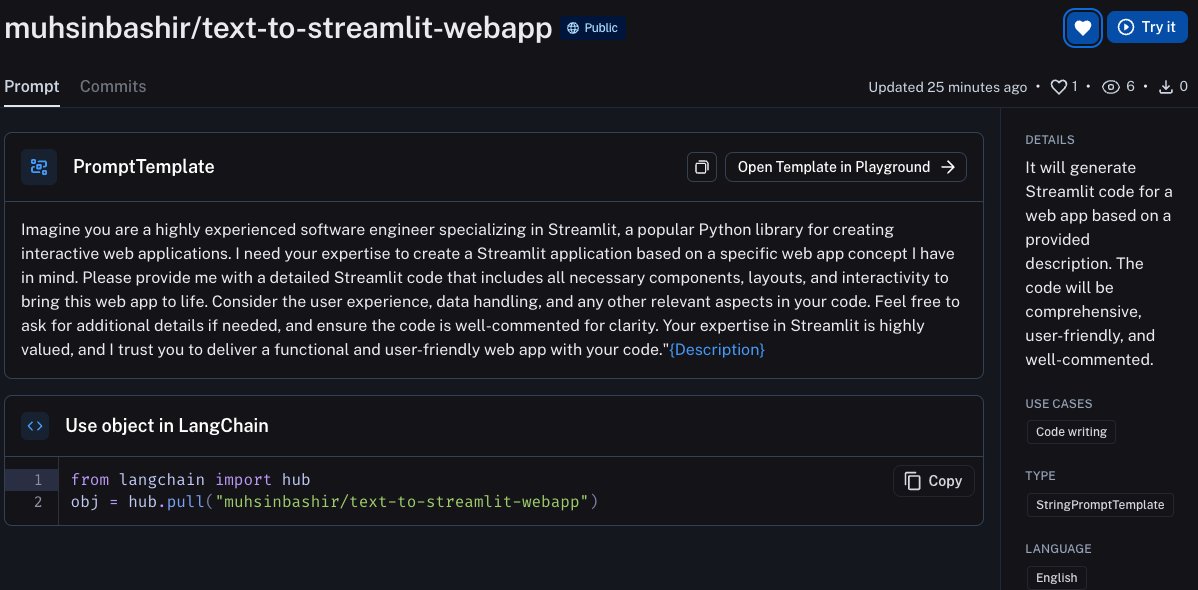Copy the prompt template icon
The image size is (1198, 590).
pyautogui.click(x=701, y=167)
